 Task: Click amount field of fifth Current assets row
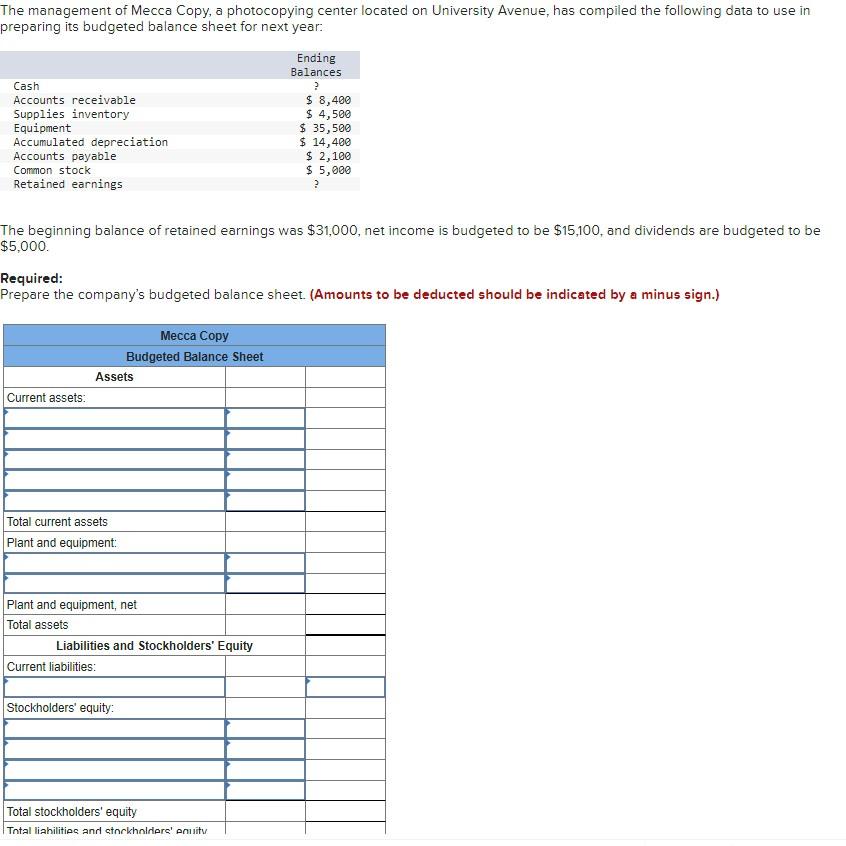265,500
